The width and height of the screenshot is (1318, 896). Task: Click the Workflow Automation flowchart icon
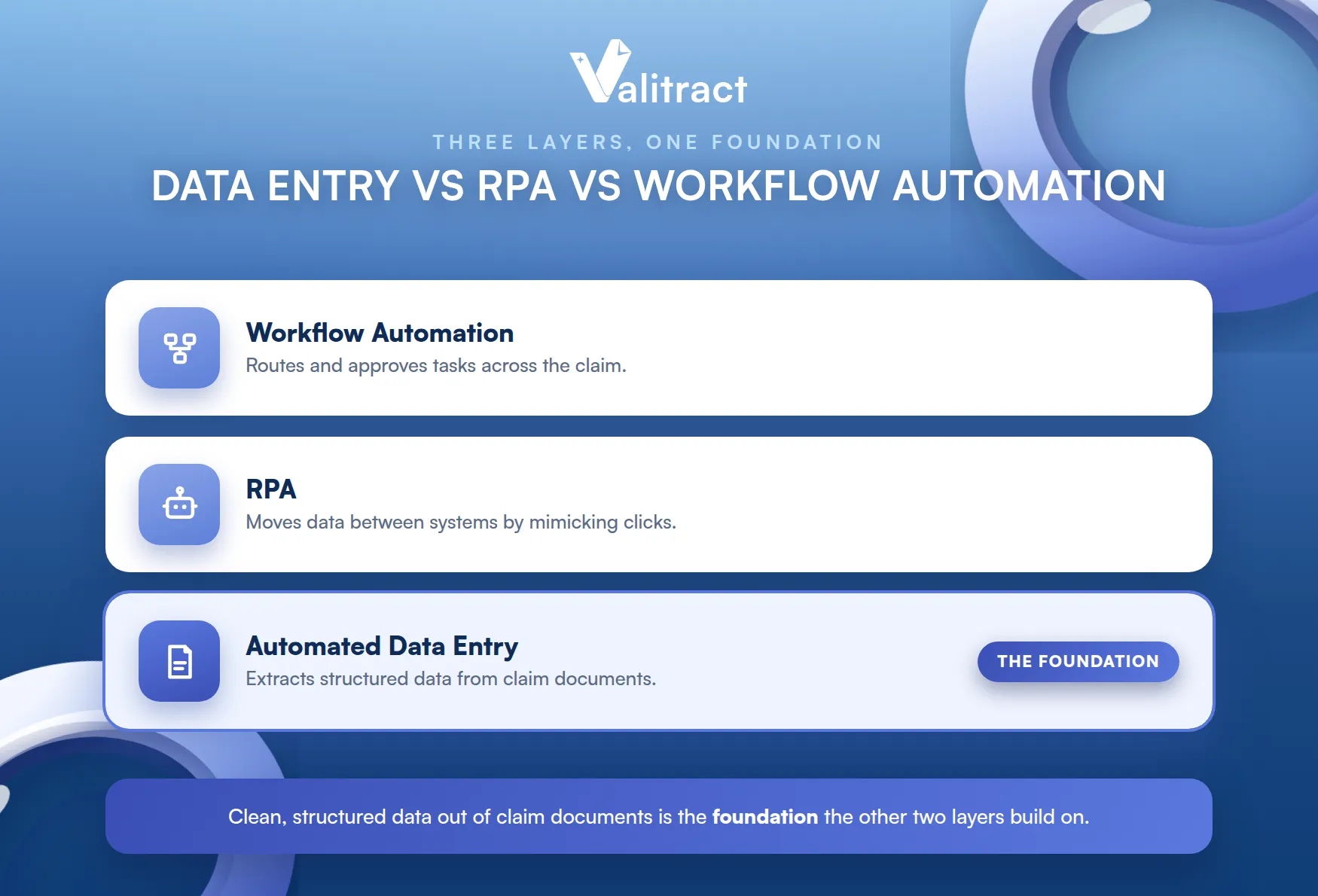(179, 348)
